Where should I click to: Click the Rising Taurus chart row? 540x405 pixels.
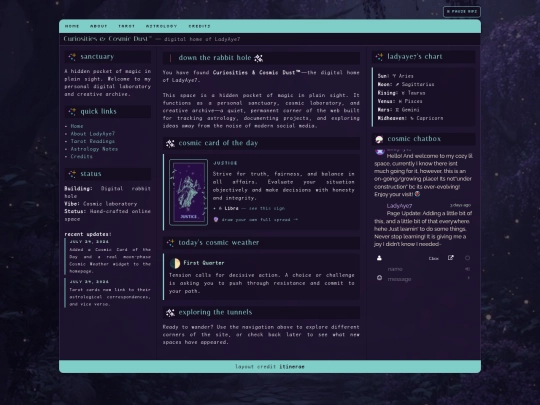coord(401,93)
